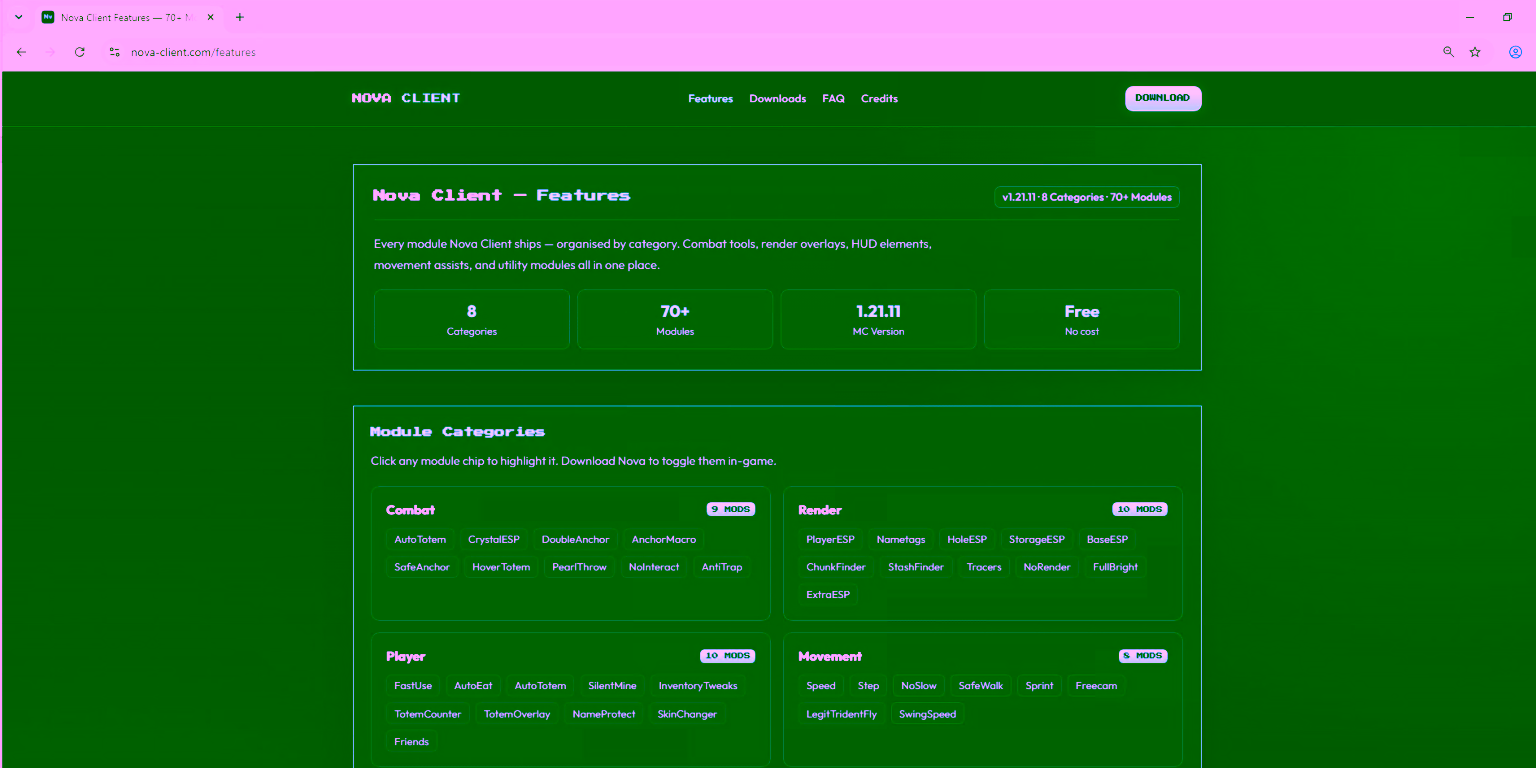The image size is (1536, 768).
Task: Select the BaseESP chip
Action: click(x=1107, y=540)
